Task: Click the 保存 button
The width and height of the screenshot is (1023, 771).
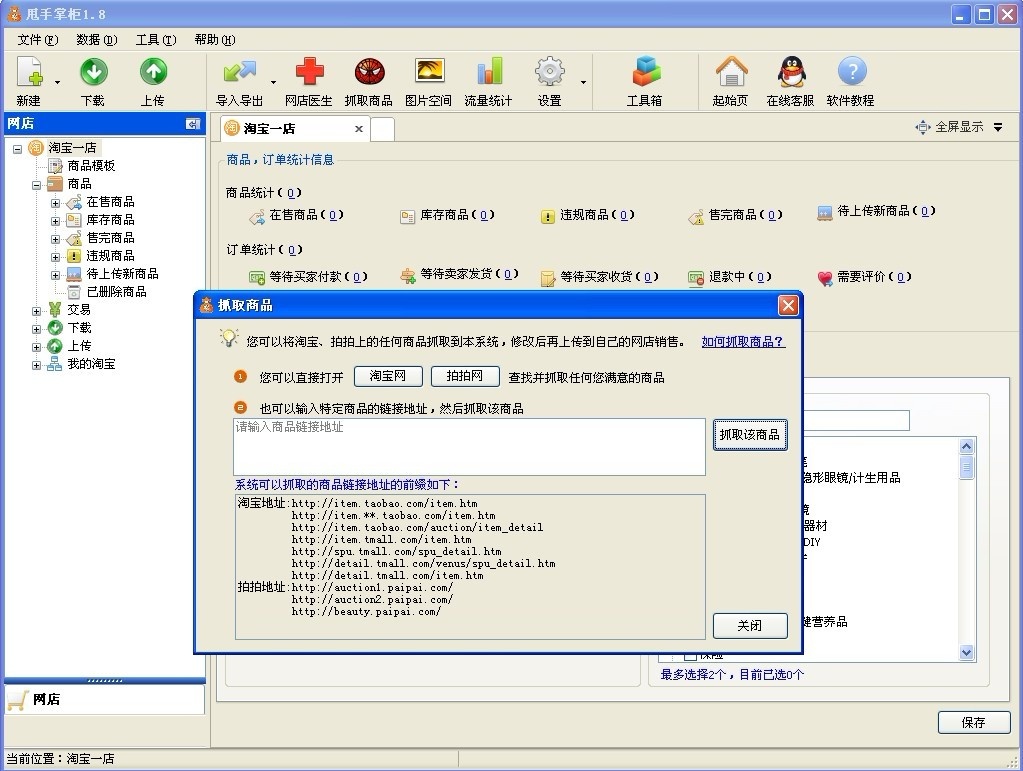Action: tap(974, 722)
